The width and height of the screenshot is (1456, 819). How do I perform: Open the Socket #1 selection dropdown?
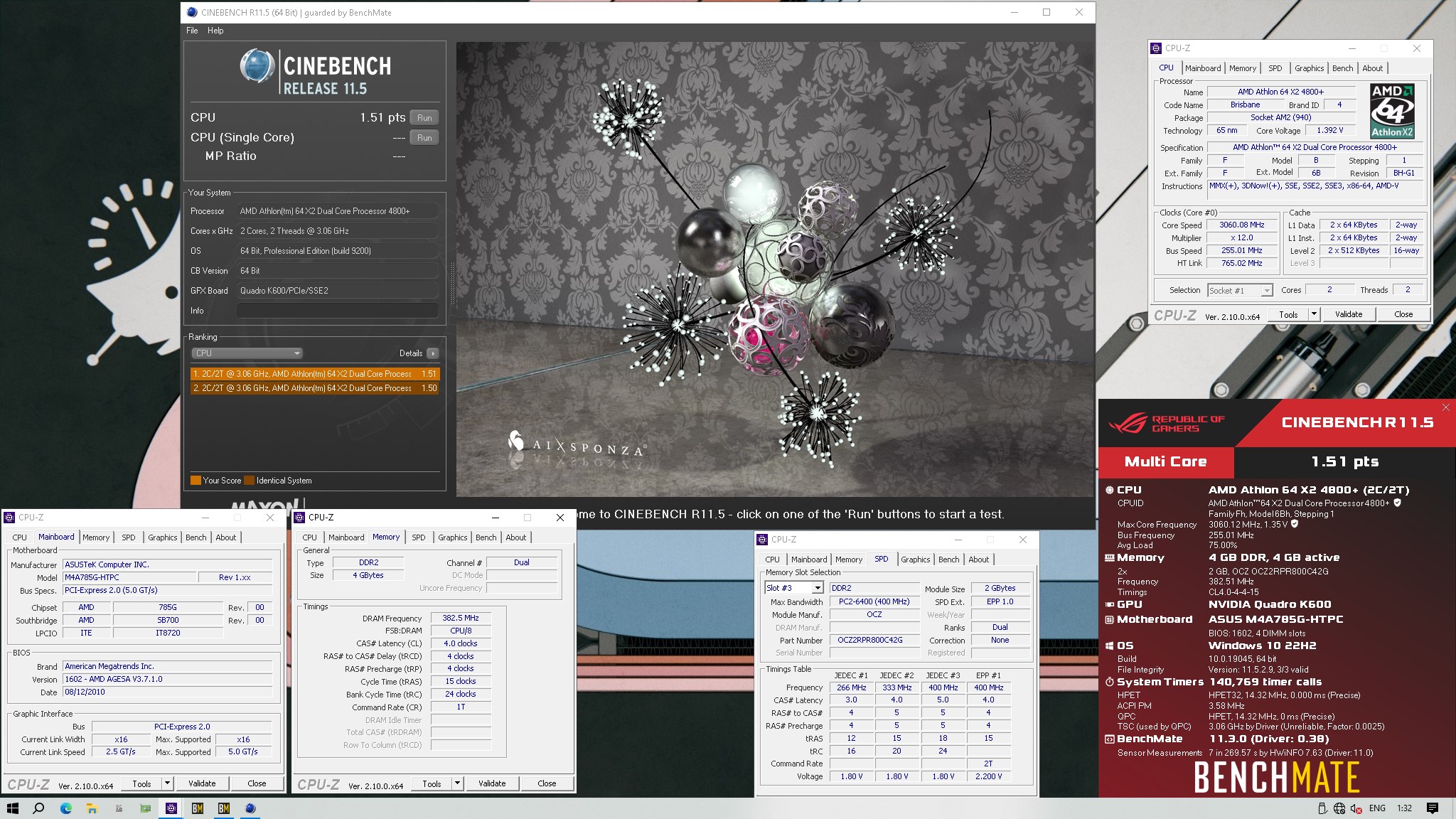[x=1240, y=291]
